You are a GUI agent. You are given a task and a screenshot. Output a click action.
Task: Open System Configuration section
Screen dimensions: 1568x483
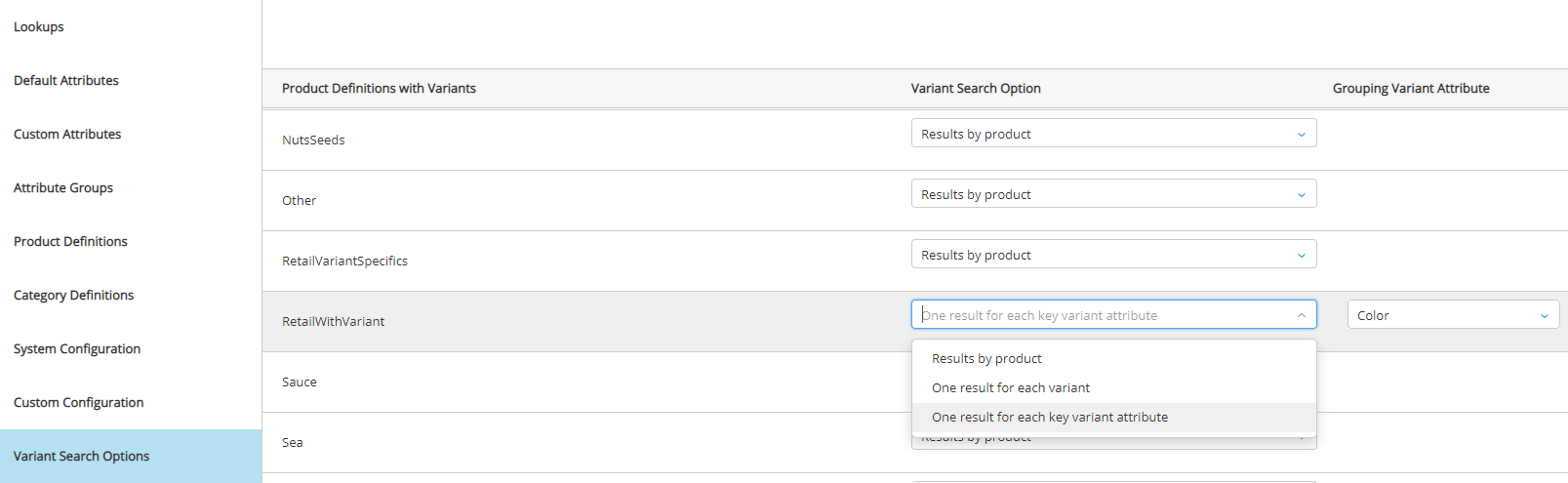pyautogui.click(x=77, y=349)
